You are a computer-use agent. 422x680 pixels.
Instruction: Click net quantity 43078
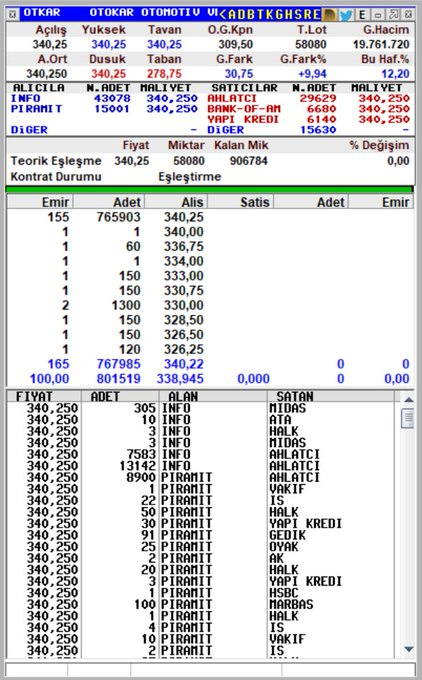112,98
